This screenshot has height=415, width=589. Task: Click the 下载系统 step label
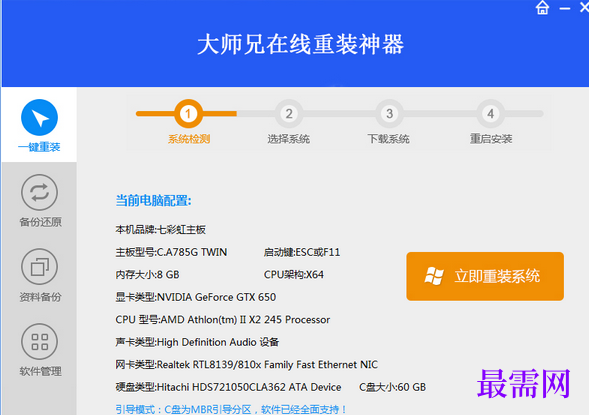388,139
